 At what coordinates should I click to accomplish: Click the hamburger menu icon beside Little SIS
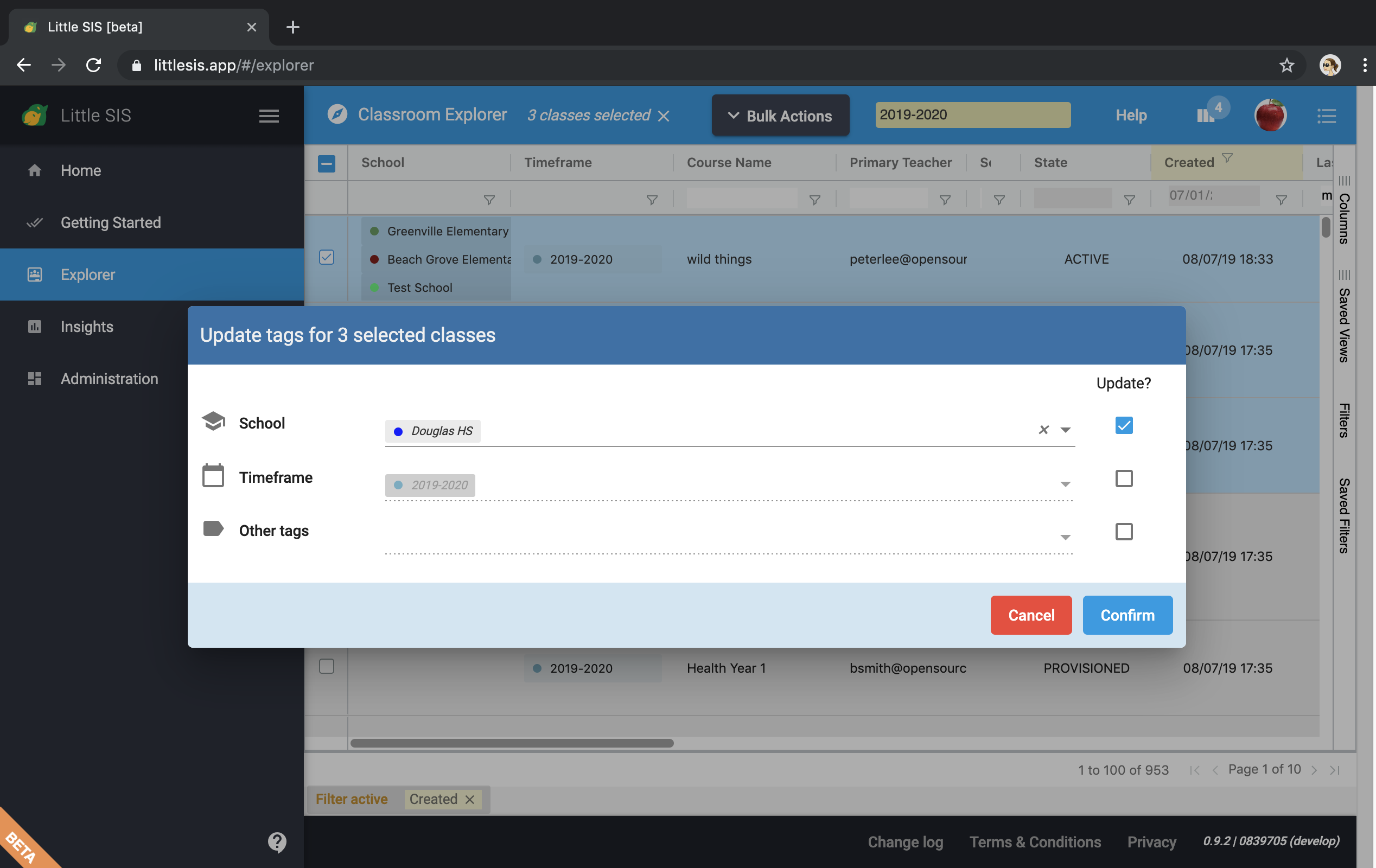pos(269,116)
